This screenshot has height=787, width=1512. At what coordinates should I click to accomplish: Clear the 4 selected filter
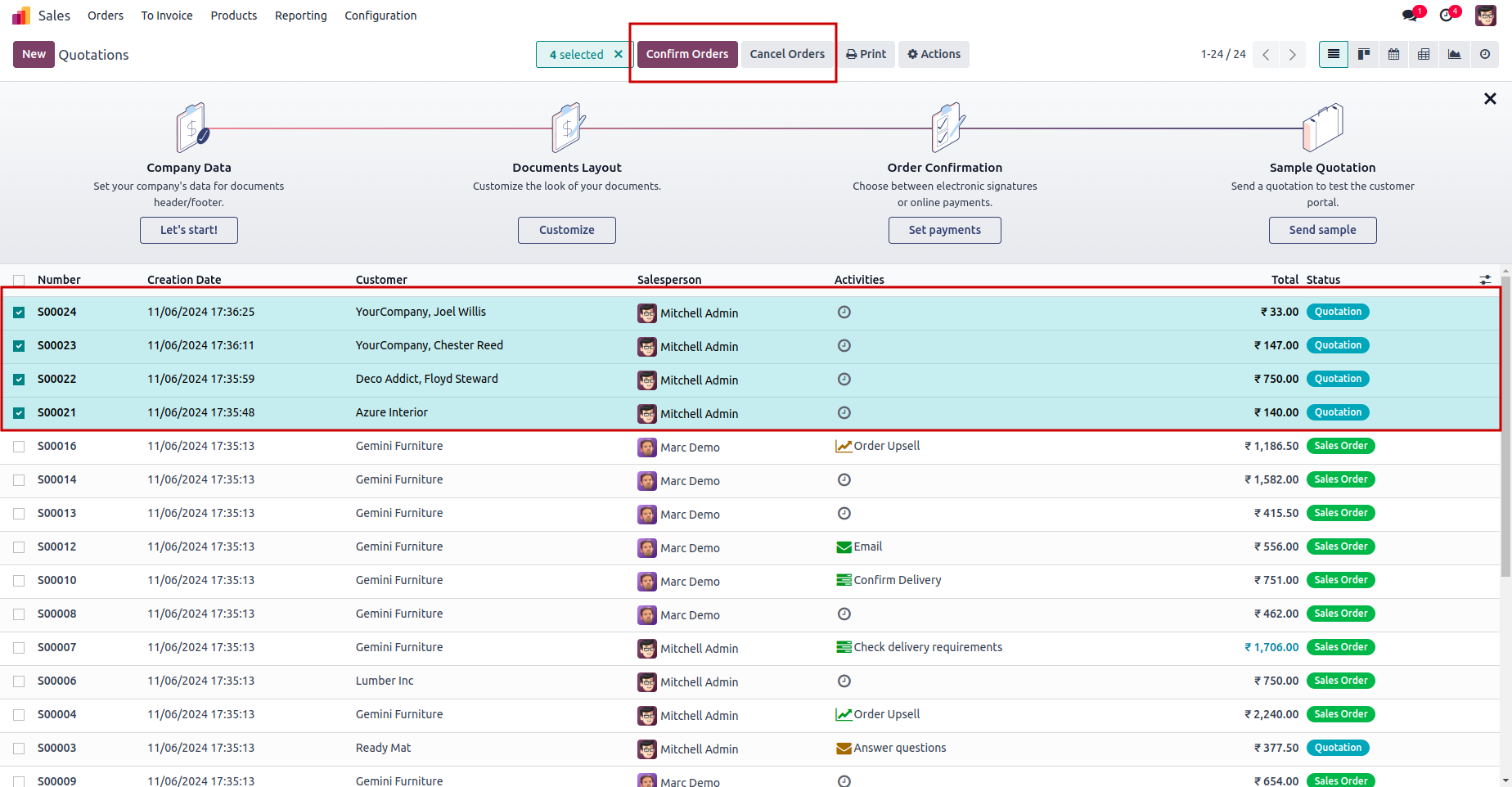[619, 54]
